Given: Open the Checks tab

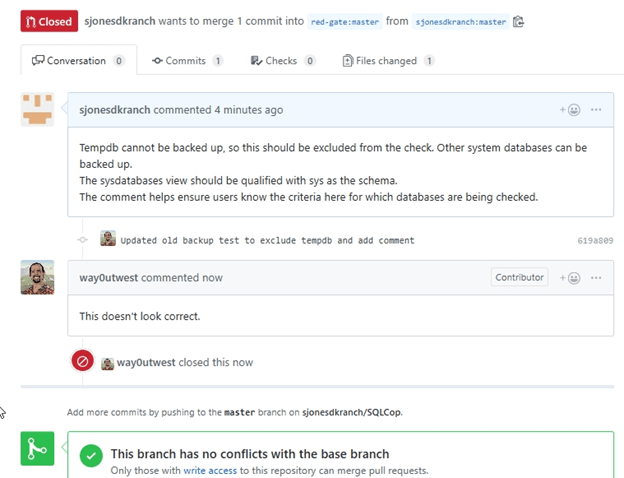Looking at the screenshot, I should click(x=283, y=61).
